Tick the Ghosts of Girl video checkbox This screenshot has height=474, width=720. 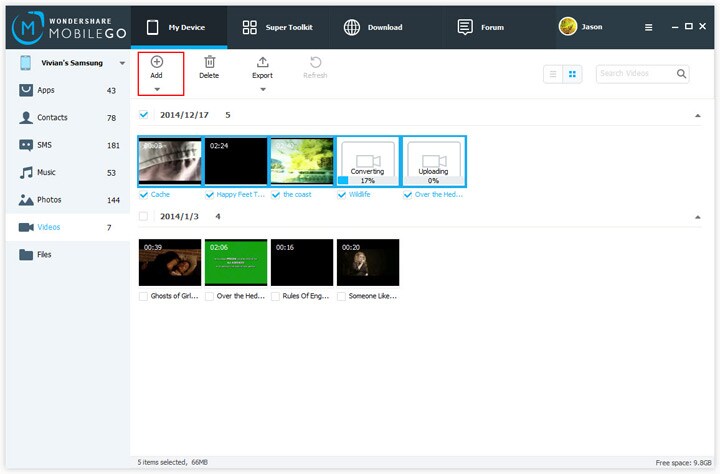click(144, 296)
